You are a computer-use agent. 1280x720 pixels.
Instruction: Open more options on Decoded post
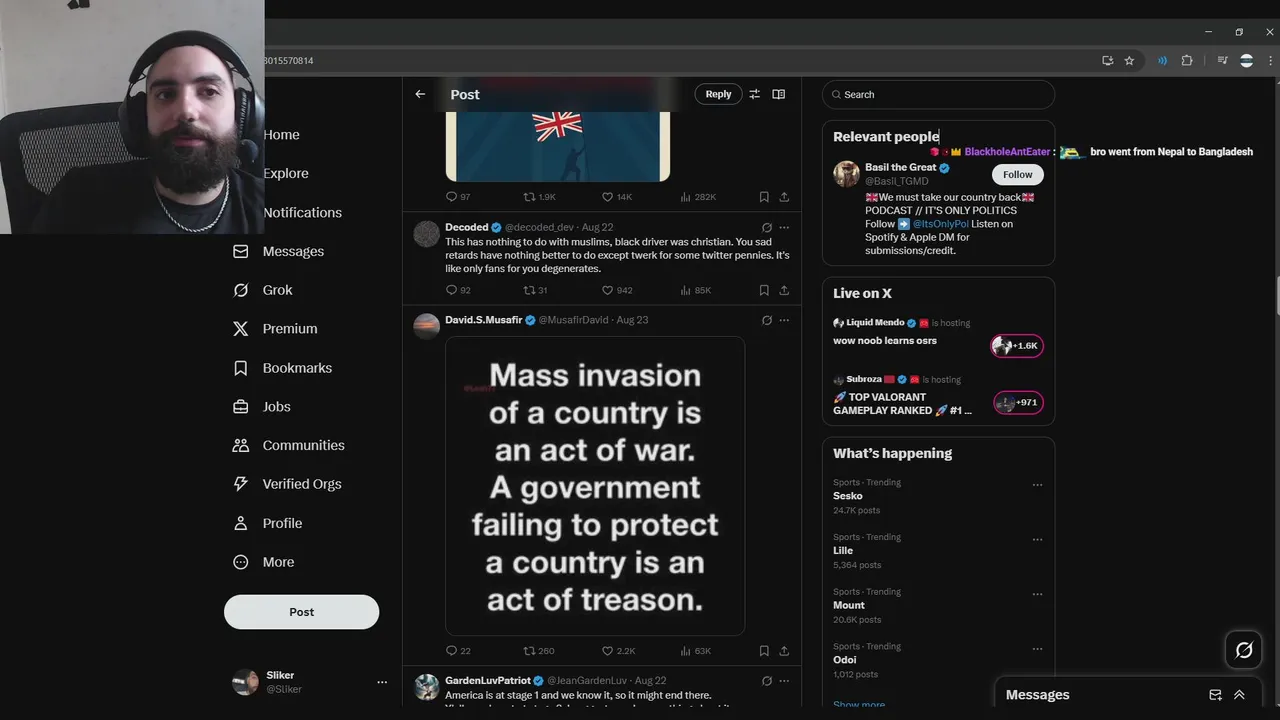[784, 227]
